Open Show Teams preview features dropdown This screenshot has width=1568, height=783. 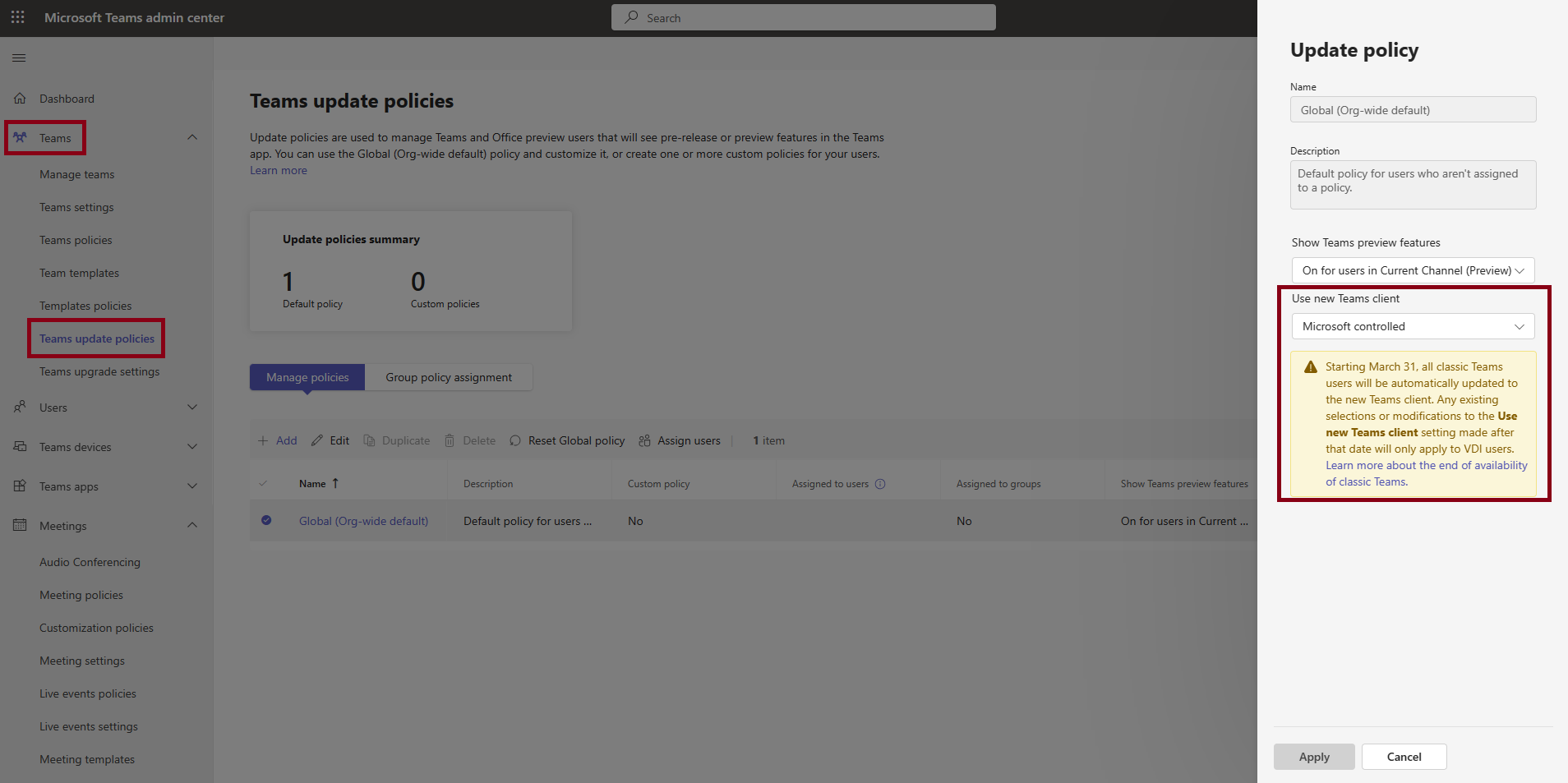(1413, 270)
